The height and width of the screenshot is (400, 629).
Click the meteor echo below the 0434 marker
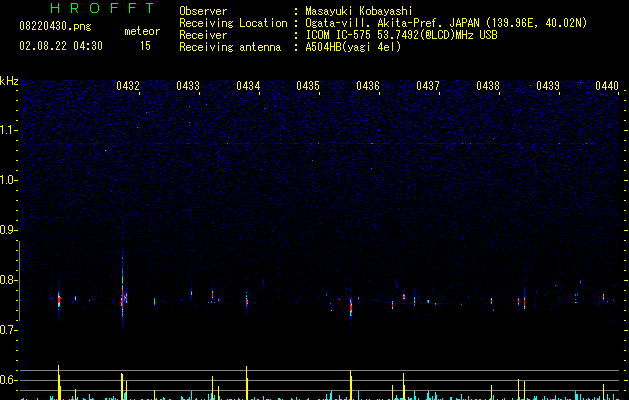tap(247, 301)
